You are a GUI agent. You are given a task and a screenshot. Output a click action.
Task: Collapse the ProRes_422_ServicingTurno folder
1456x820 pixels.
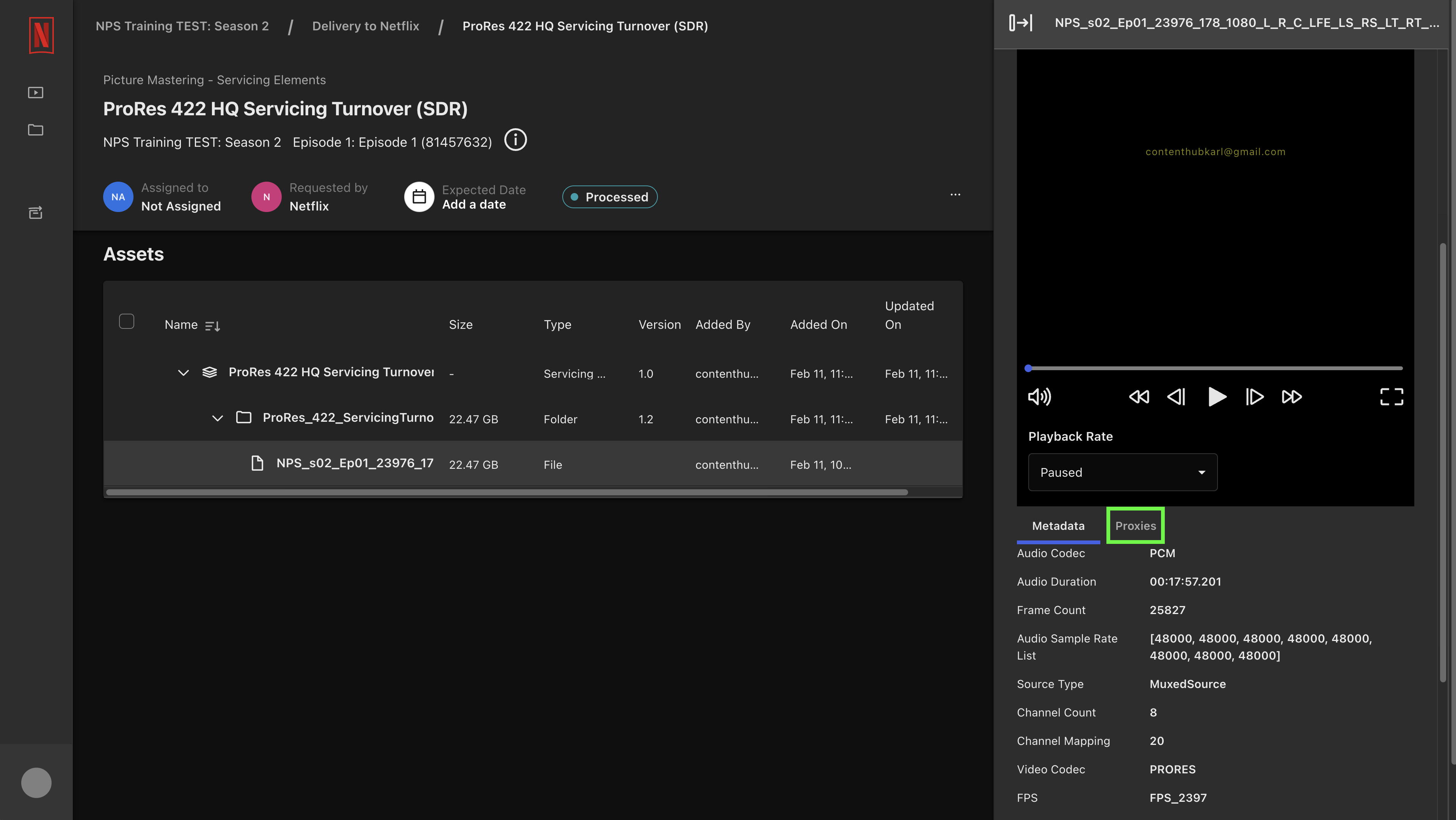tap(218, 418)
